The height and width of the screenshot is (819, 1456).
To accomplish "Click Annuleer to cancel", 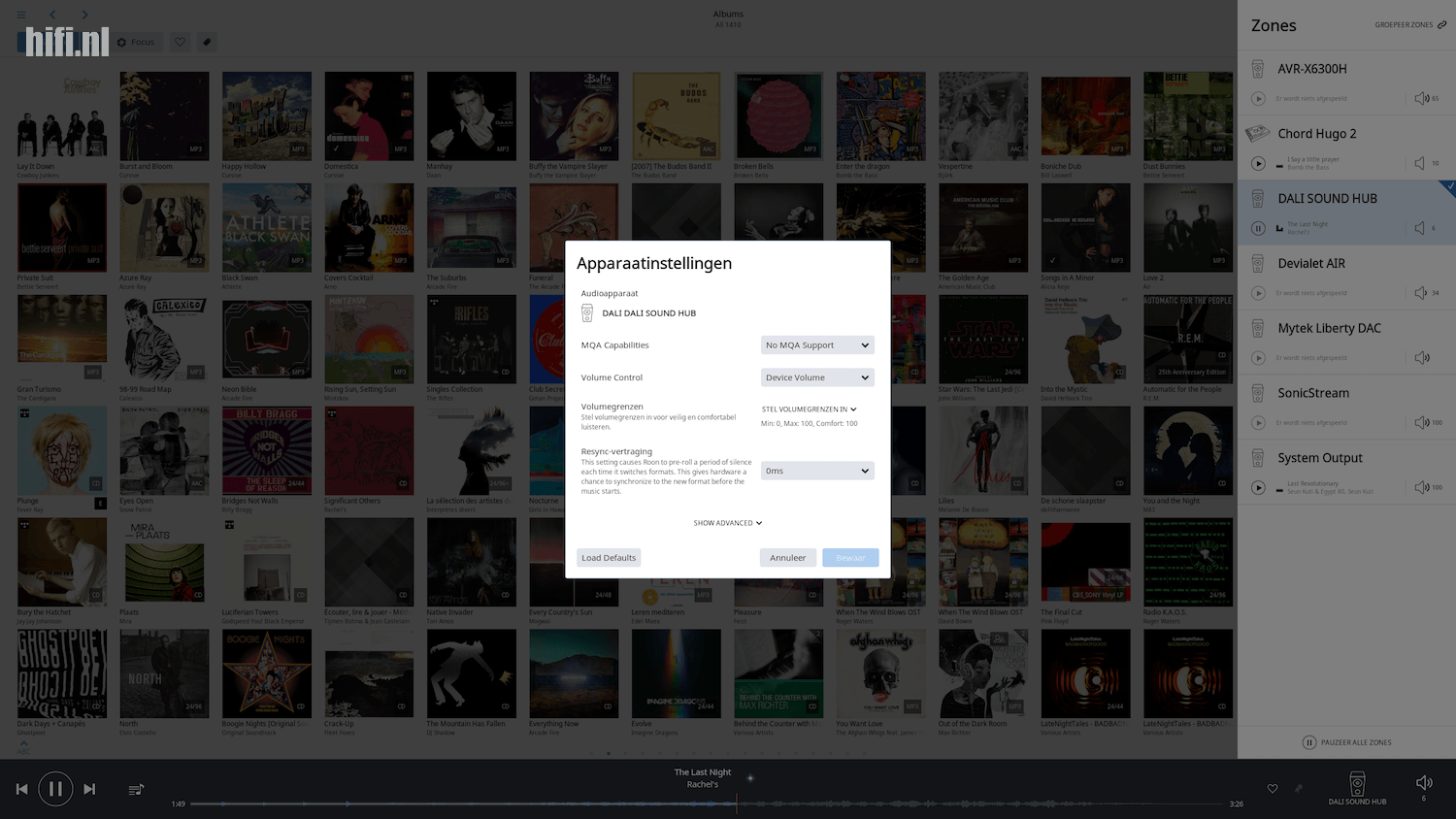I will [x=788, y=558].
